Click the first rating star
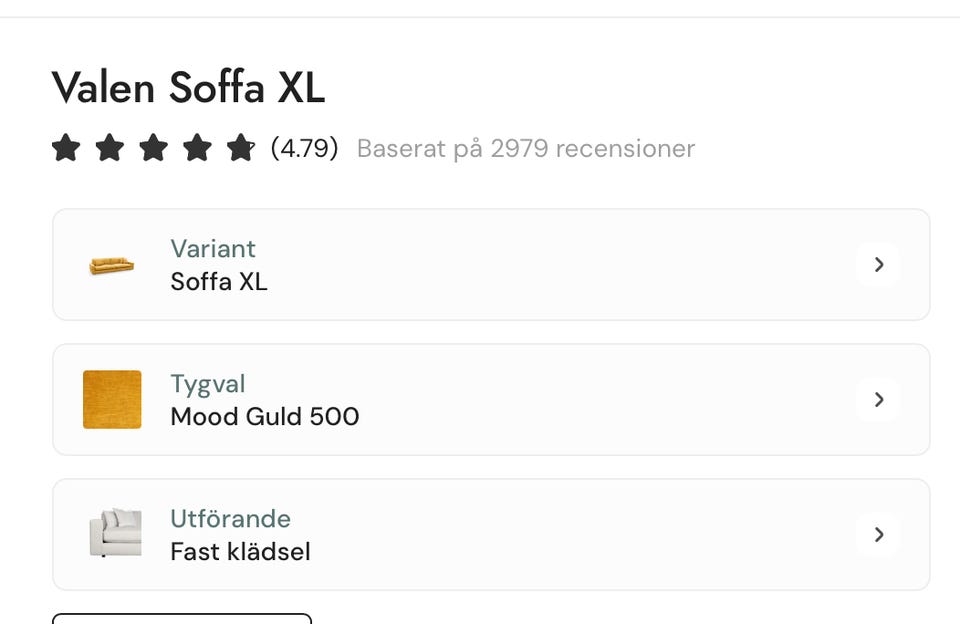960x624 pixels. point(66,149)
